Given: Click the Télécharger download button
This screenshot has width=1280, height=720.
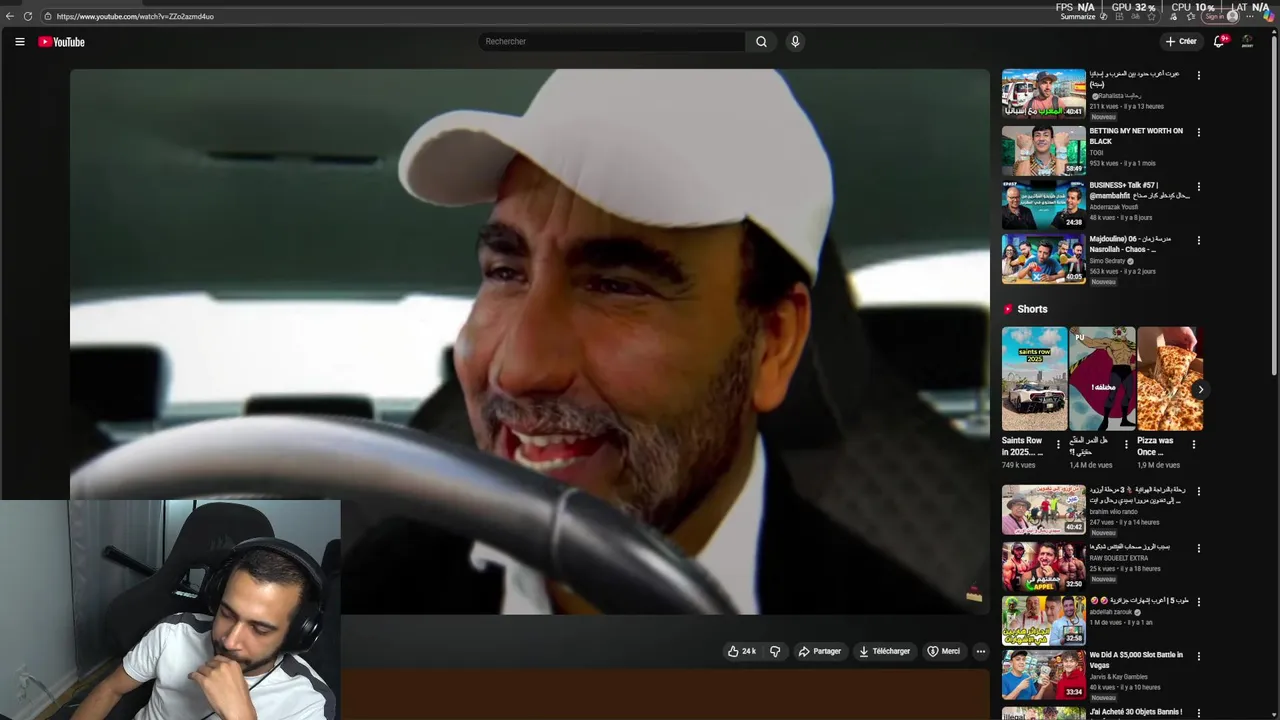Looking at the screenshot, I should point(884,651).
